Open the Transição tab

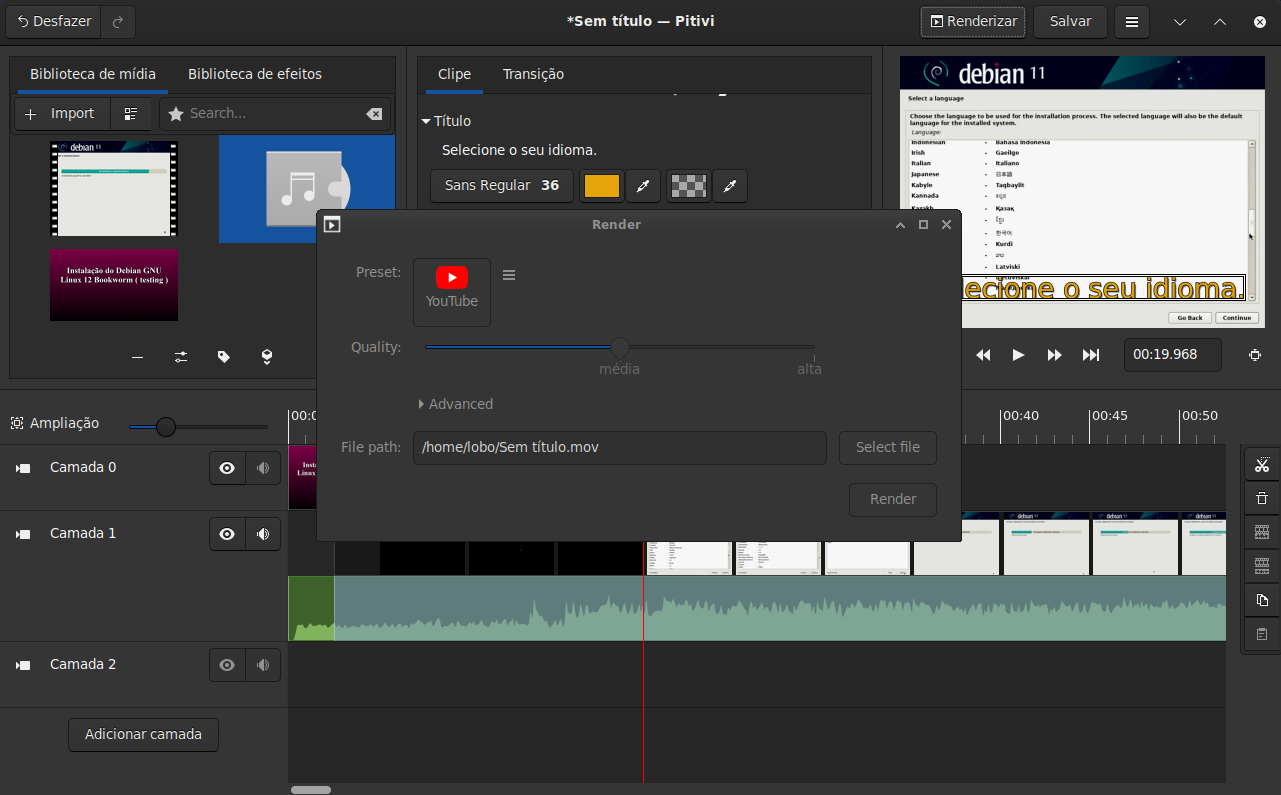533,74
